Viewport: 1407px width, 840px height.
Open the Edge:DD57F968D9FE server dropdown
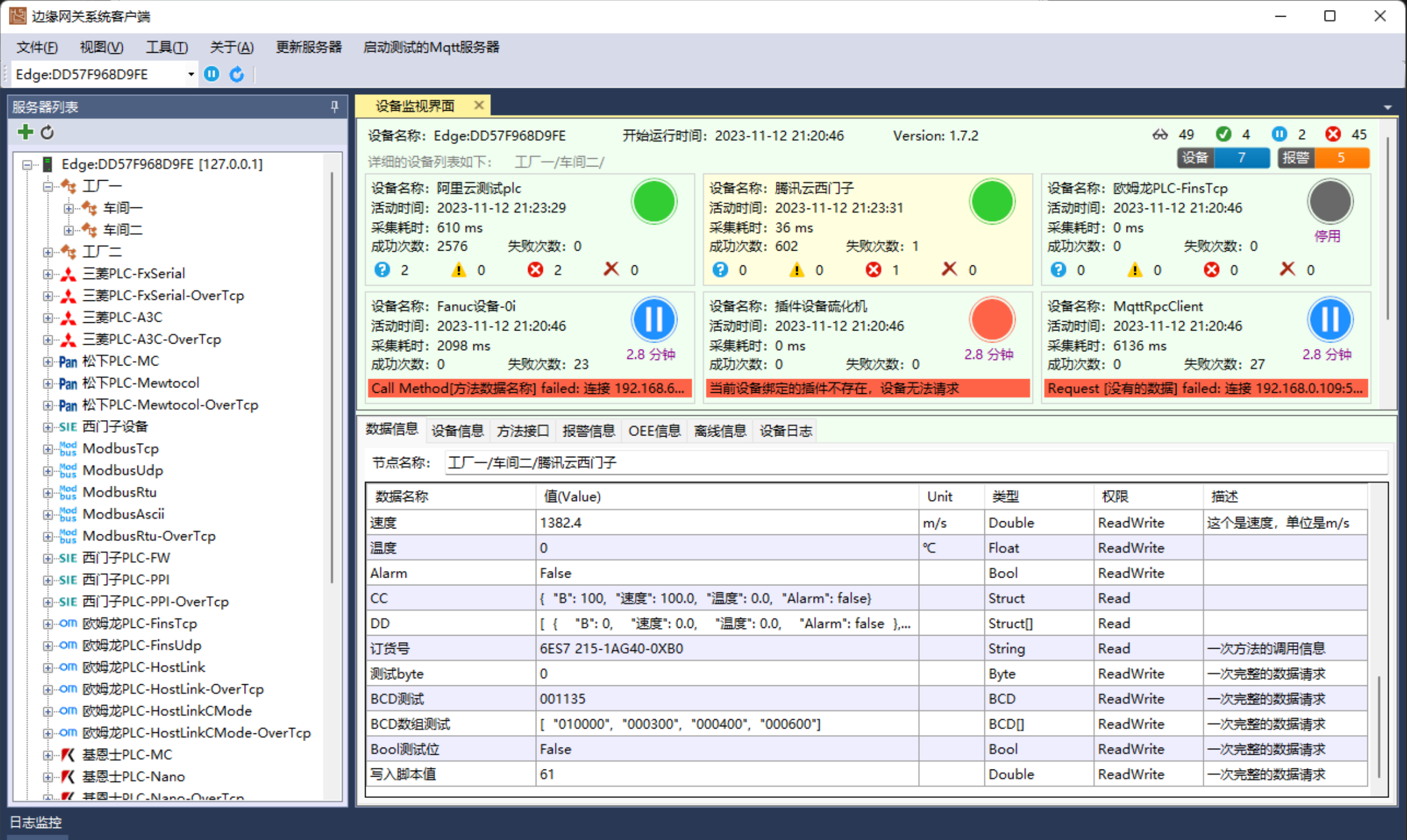tap(191, 74)
